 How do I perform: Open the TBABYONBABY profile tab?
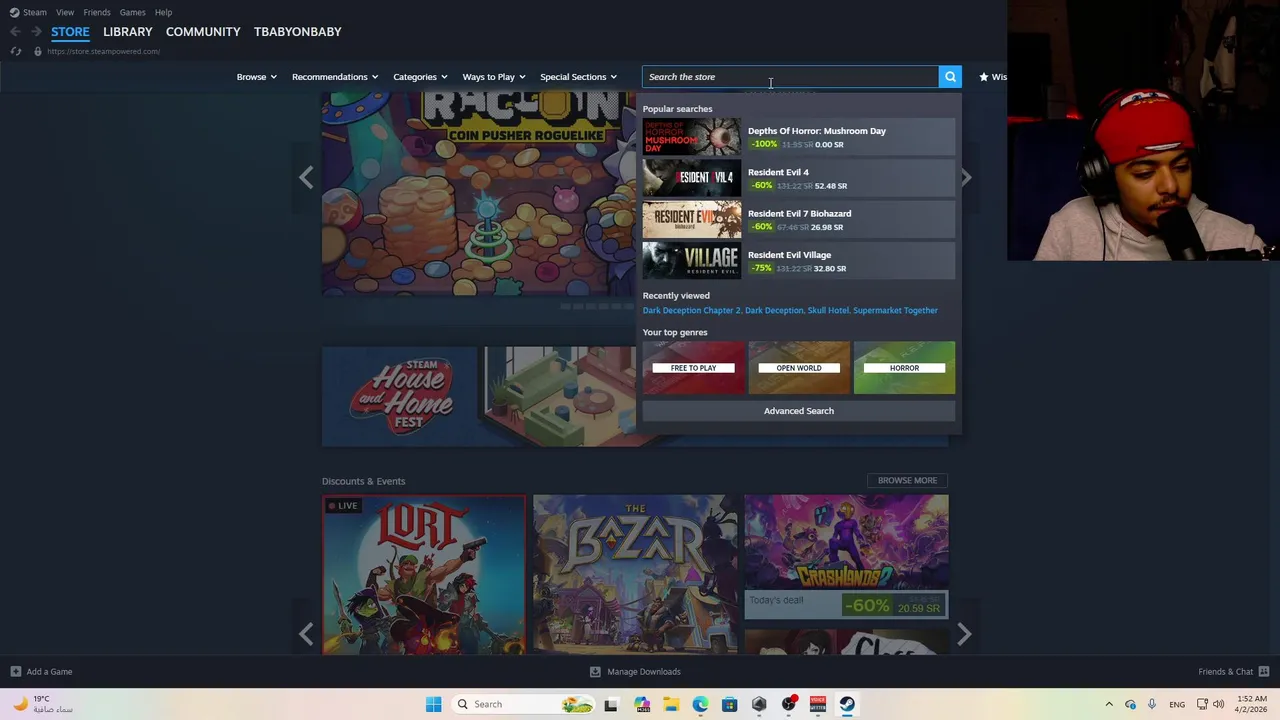(x=298, y=32)
